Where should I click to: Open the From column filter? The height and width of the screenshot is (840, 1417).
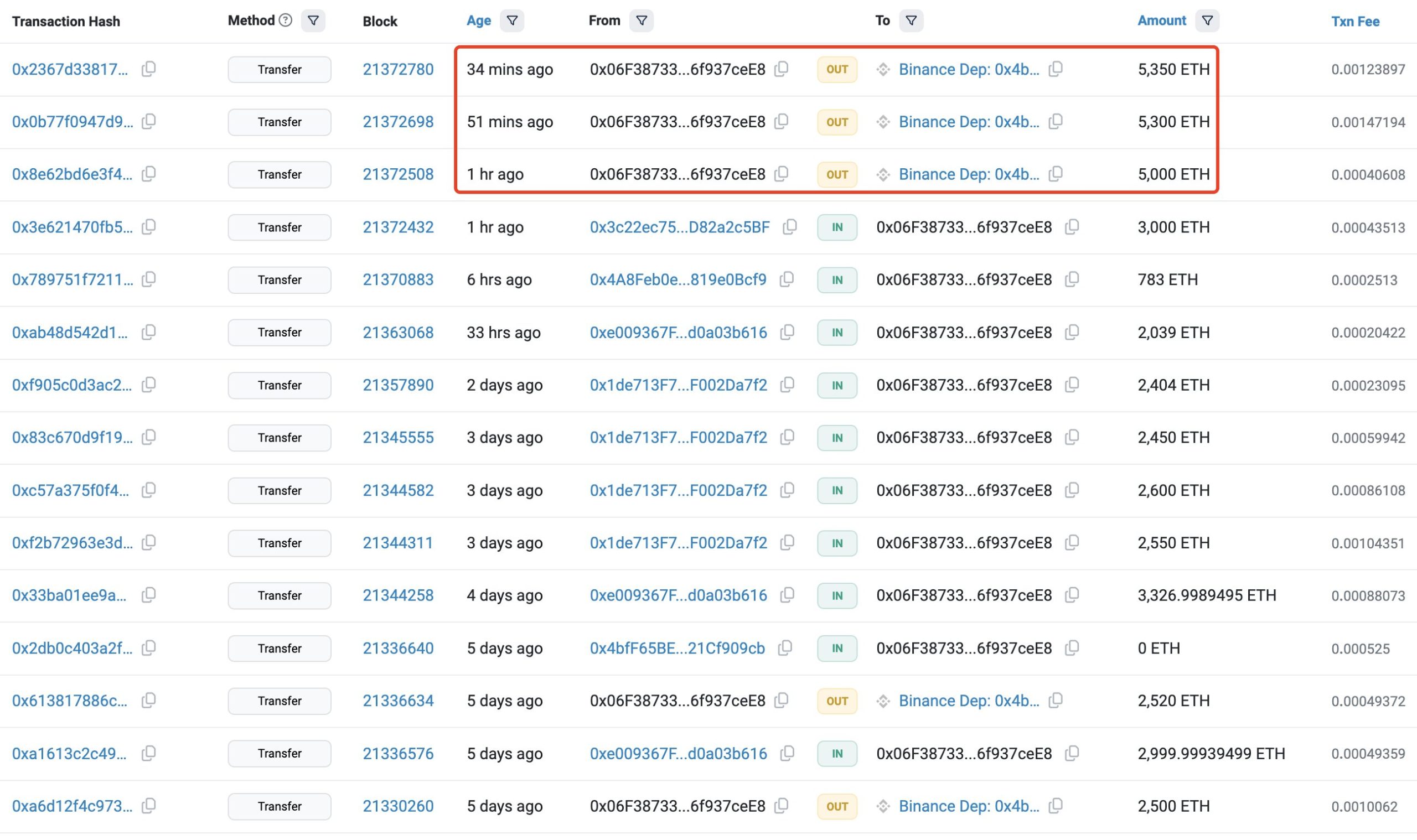(642, 21)
